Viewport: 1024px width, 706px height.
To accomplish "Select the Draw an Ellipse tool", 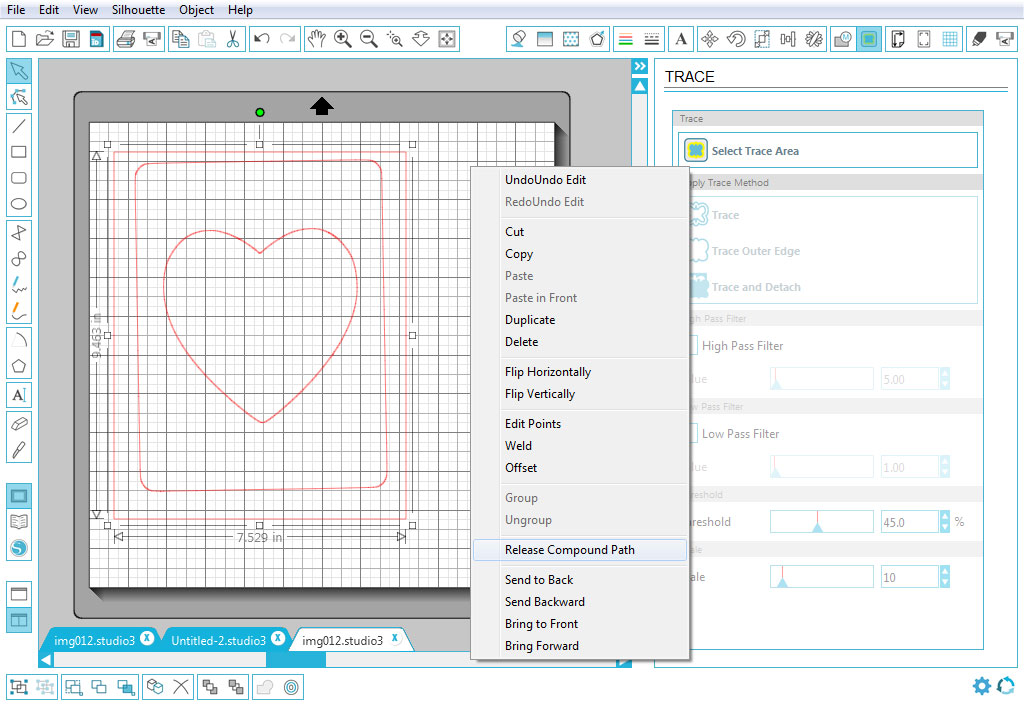I will (19, 204).
